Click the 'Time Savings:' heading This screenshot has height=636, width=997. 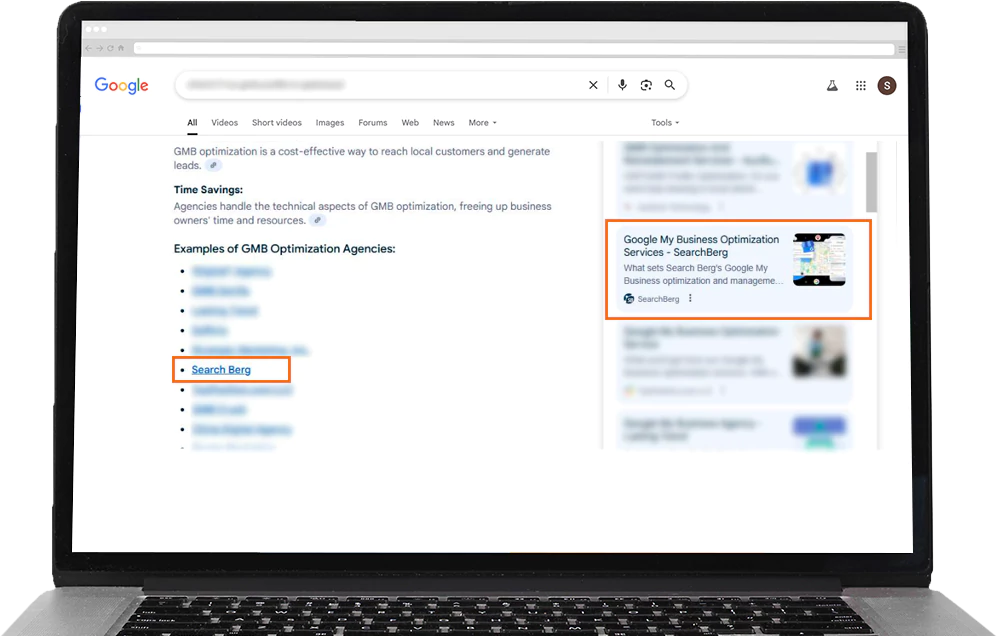point(208,190)
